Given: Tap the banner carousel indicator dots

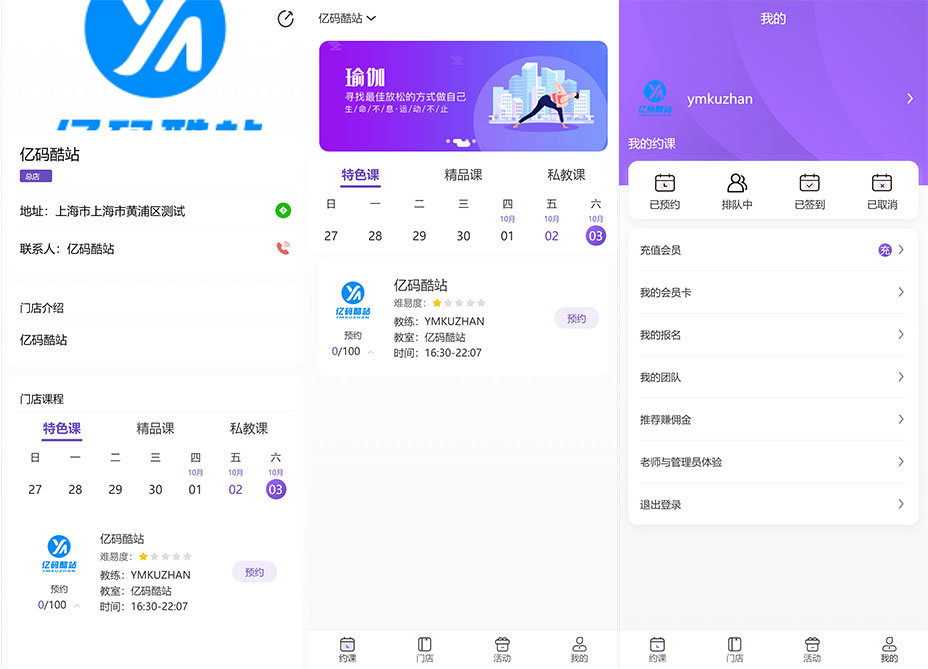Looking at the screenshot, I should [461, 141].
